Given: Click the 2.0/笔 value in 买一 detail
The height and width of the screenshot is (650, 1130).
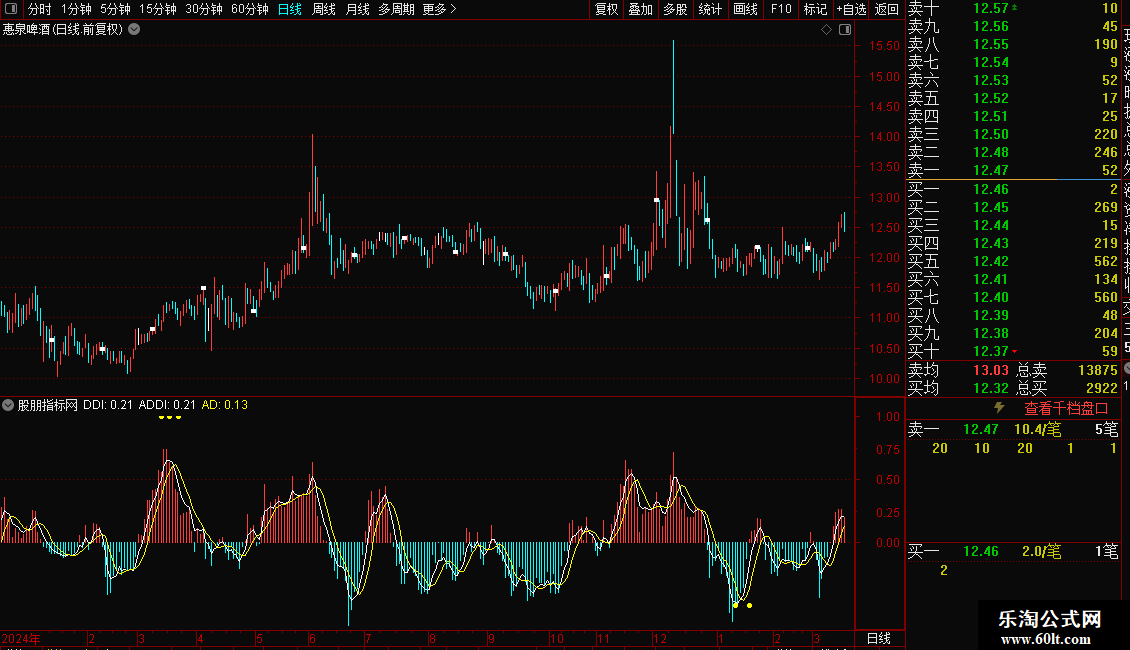Looking at the screenshot, I should 1041,551.
